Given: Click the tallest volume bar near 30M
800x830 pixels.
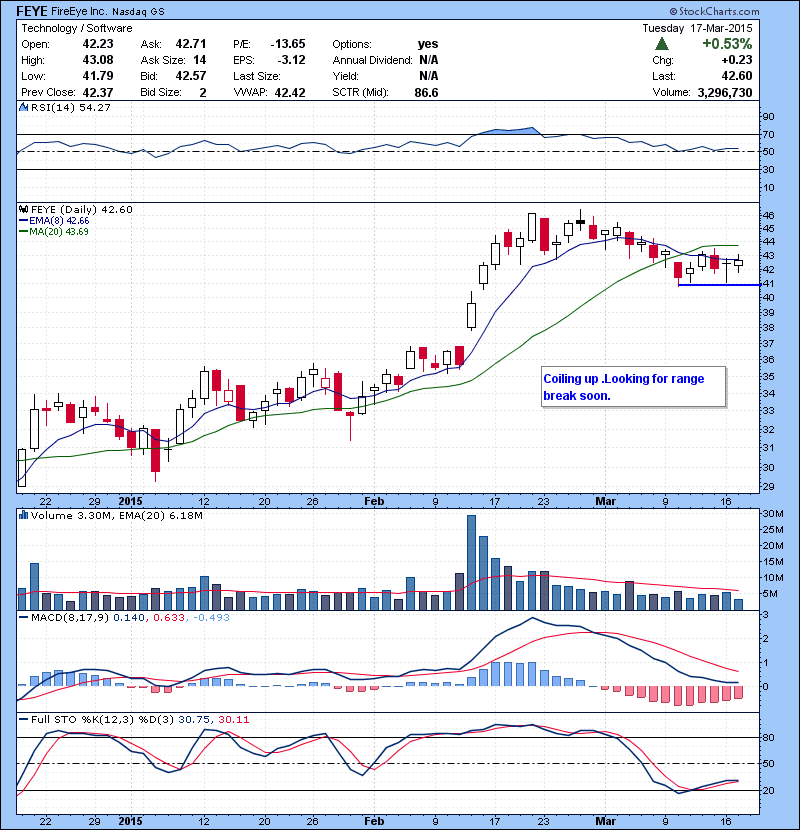Looking at the screenshot, I should [x=471, y=562].
